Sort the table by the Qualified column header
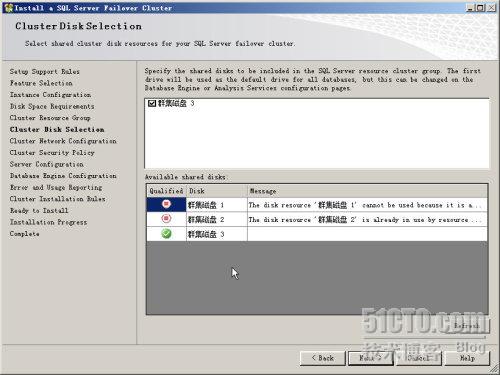Image resolution: width=500 pixels, height=375 pixels. [x=166, y=191]
